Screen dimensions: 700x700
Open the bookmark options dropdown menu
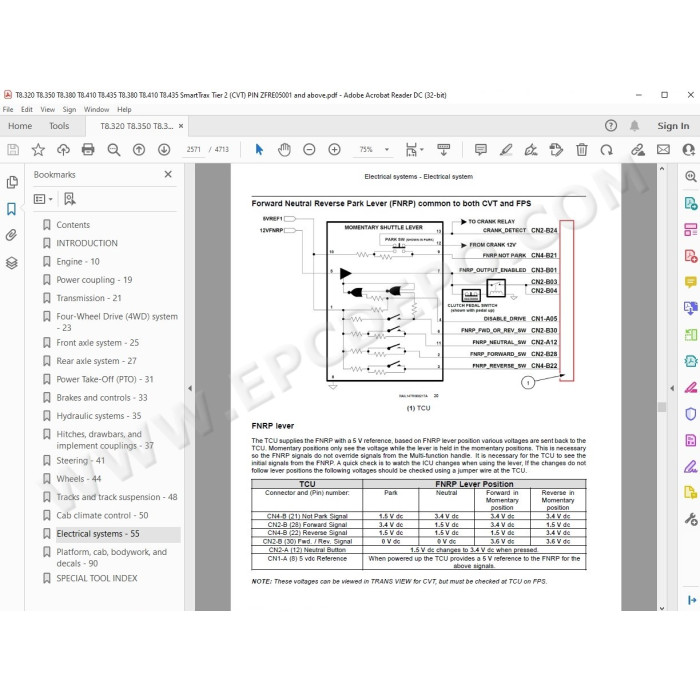pos(43,199)
